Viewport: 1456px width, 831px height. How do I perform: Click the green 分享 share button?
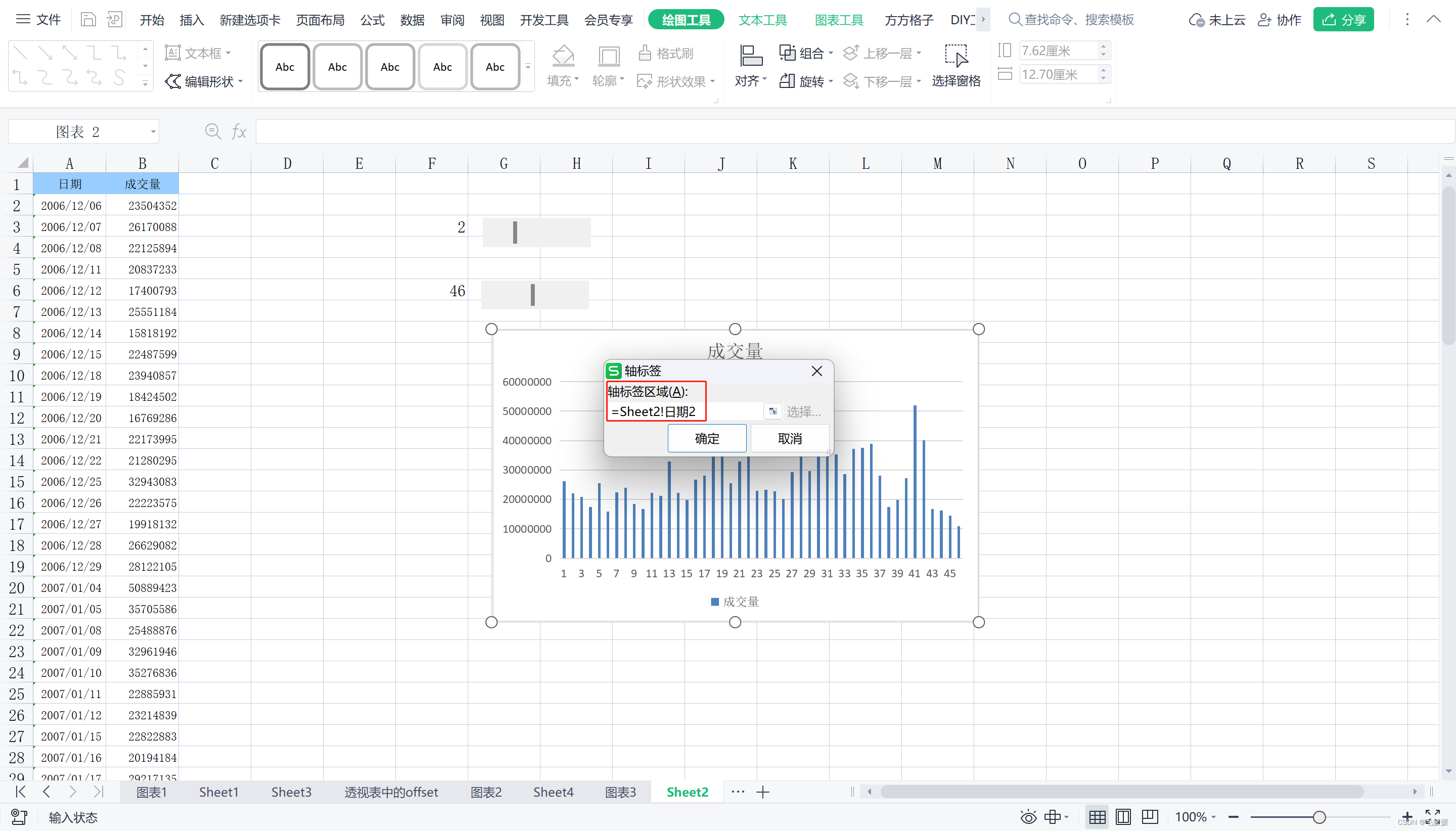pos(1343,19)
